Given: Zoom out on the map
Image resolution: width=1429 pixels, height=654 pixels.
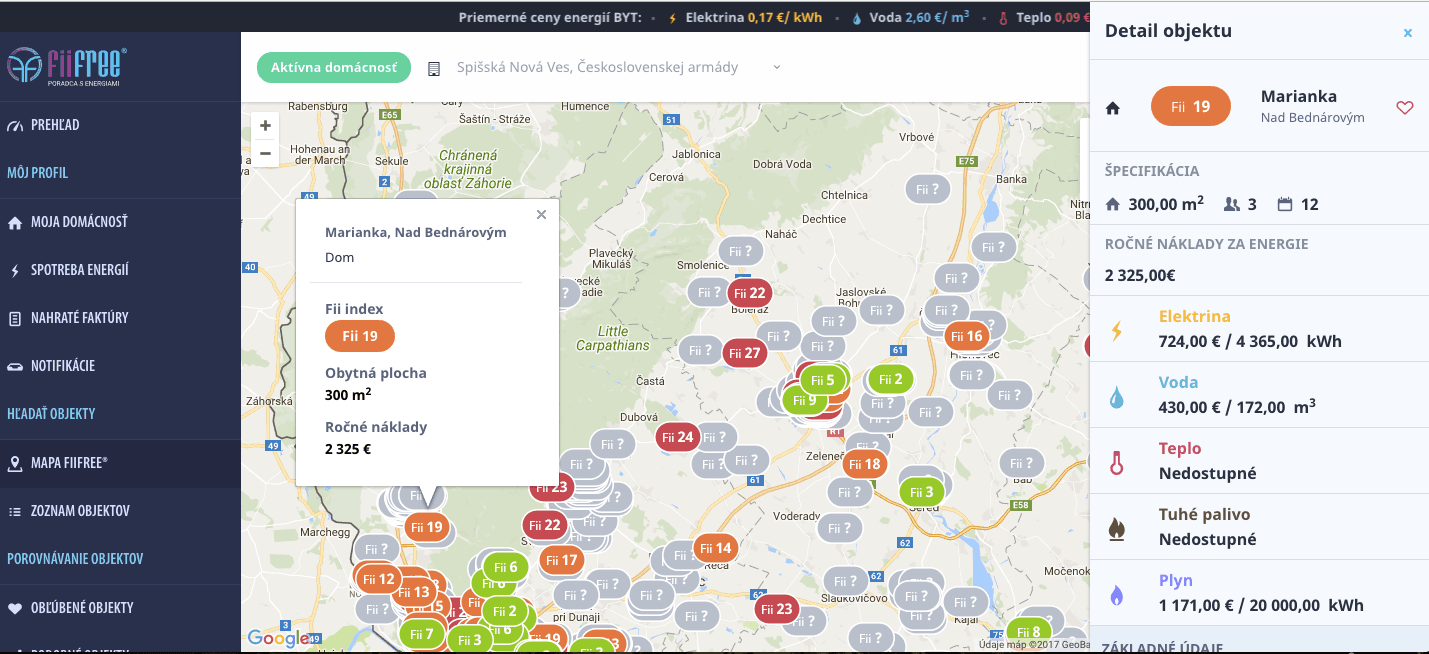Looking at the screenshot, I should click(x=265, y=153).
